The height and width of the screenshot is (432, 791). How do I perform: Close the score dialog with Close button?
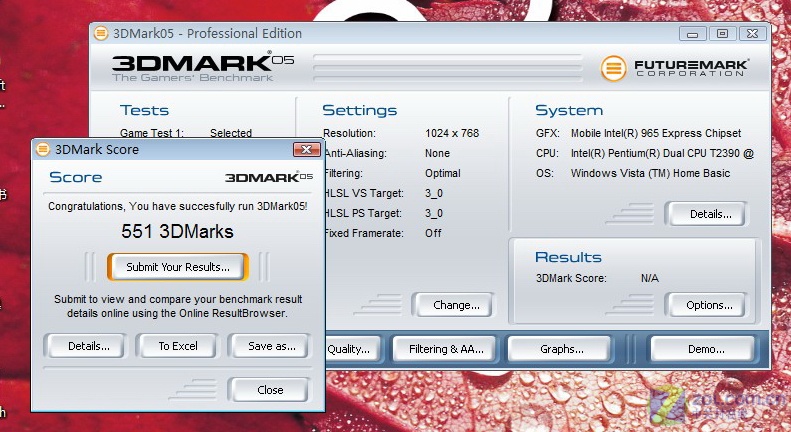pyautogui.click(x=268, y=390)
